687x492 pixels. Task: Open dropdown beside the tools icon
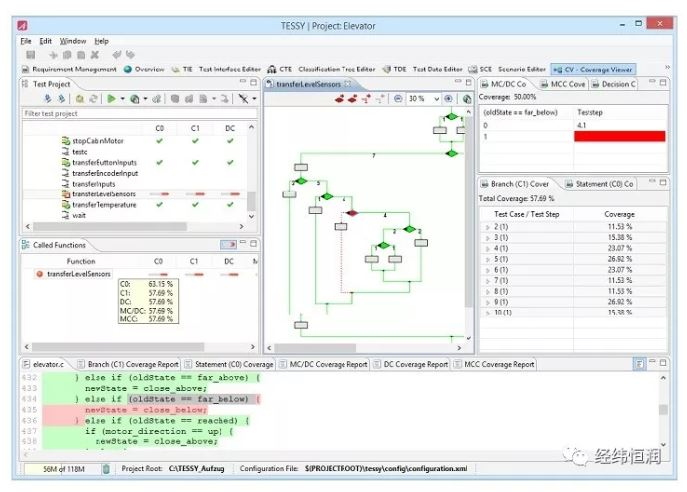[254, 99]
